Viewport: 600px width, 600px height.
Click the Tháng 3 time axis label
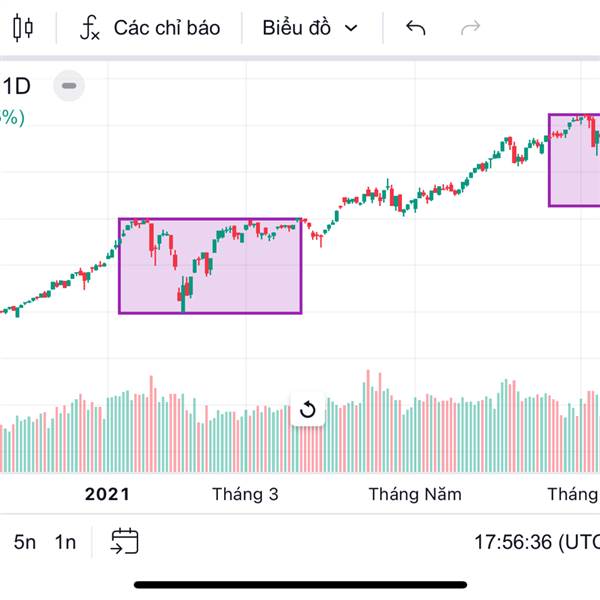(x=245, y=494)
